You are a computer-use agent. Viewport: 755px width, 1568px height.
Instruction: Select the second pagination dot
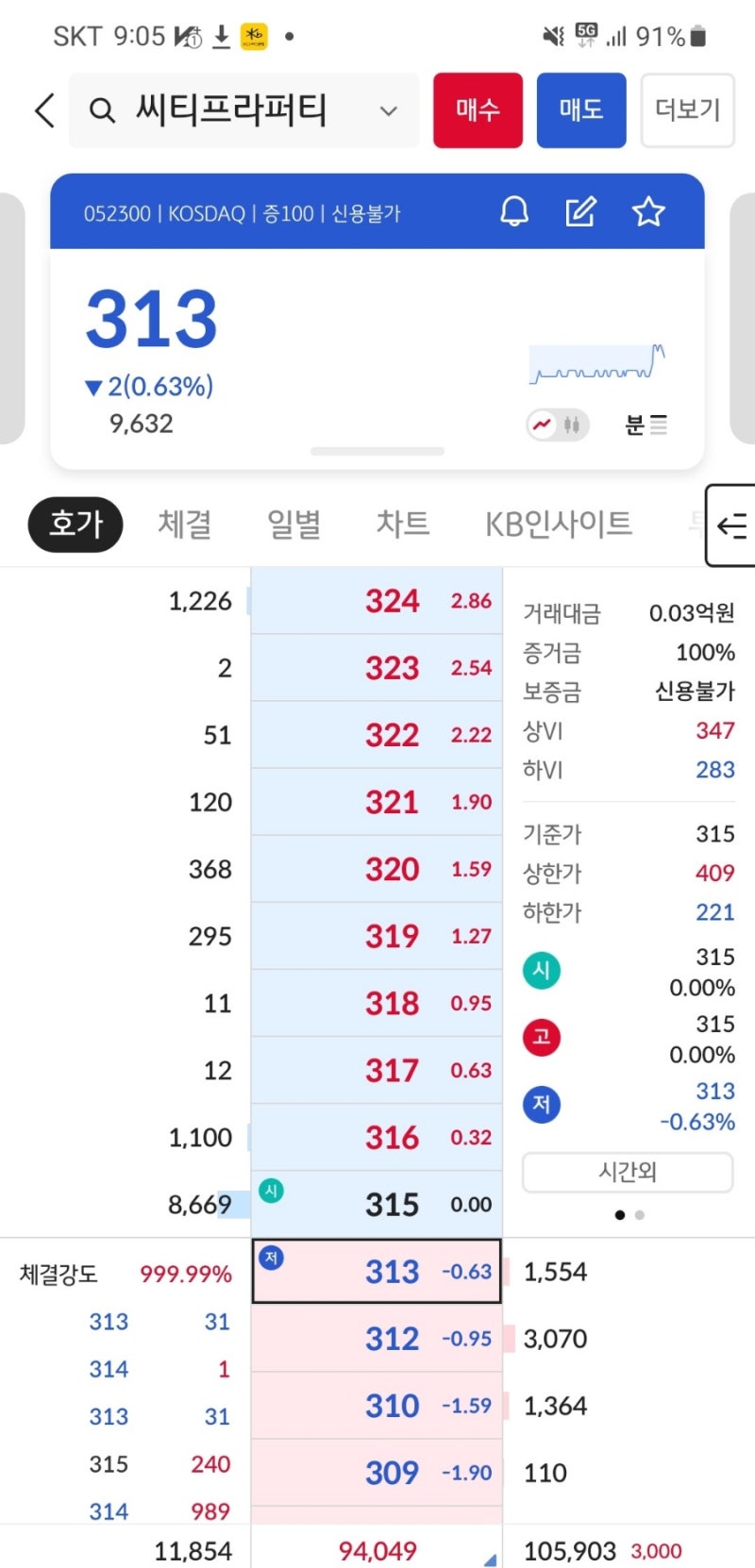639,1215
